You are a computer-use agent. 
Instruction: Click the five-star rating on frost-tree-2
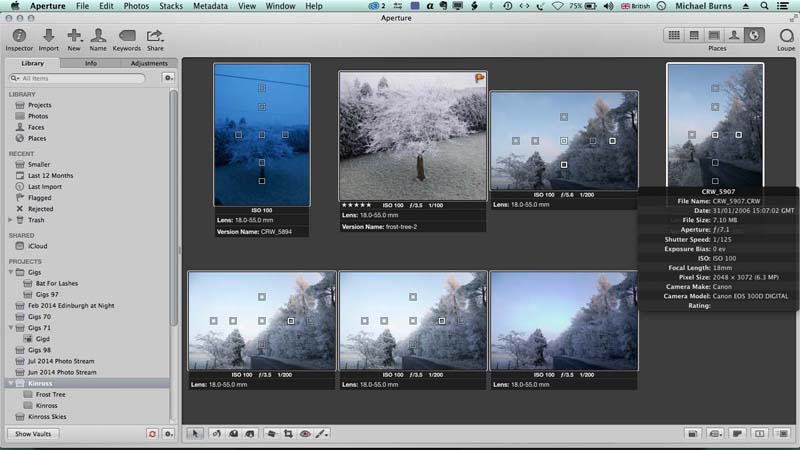[356, 205]
